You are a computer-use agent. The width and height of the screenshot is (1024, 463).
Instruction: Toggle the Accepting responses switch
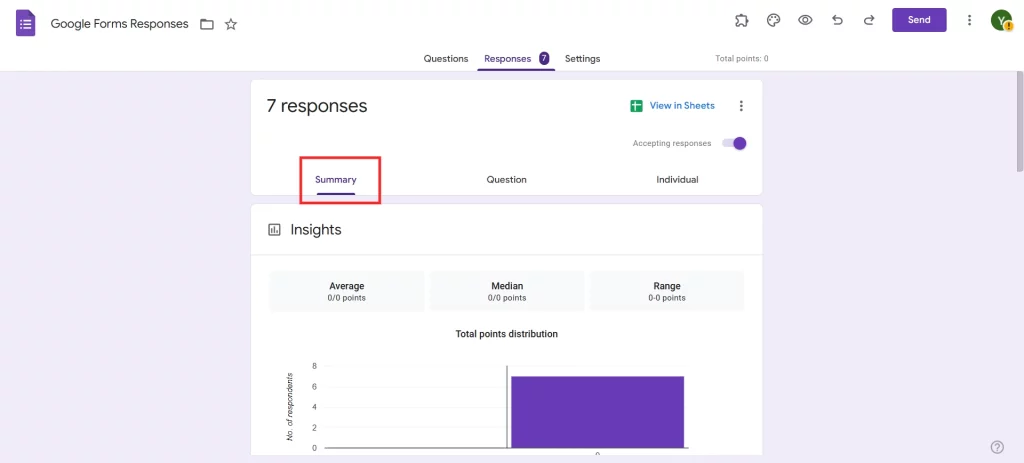point(734,144)
